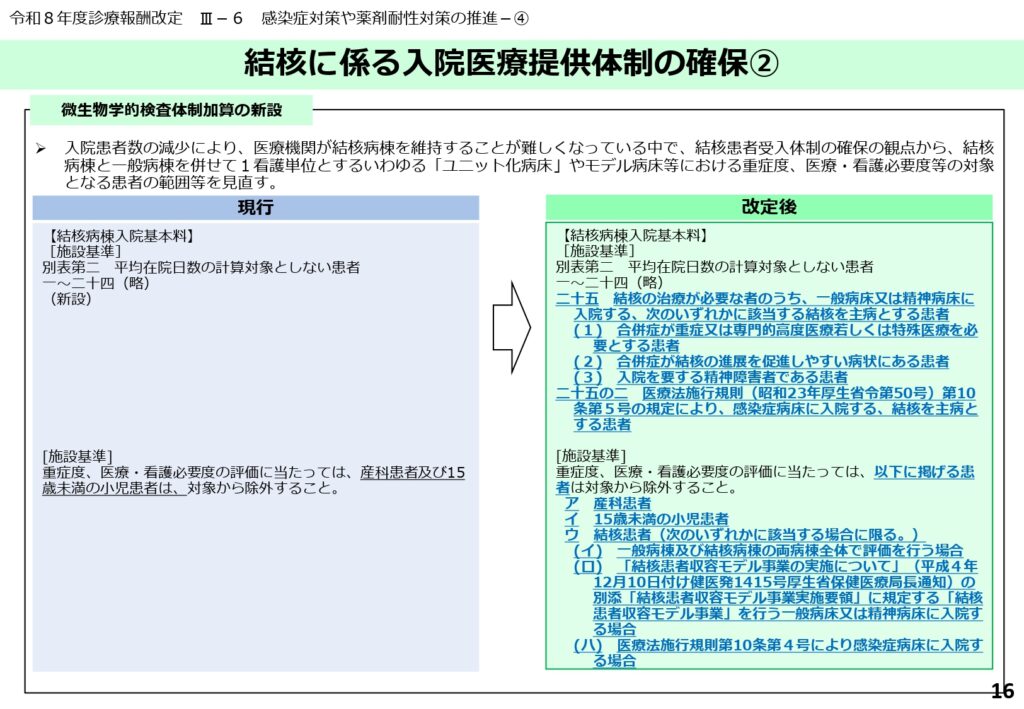Select the 改定後 column header
The height and width of the screenshot is (709, 1024).
point(768,206)
